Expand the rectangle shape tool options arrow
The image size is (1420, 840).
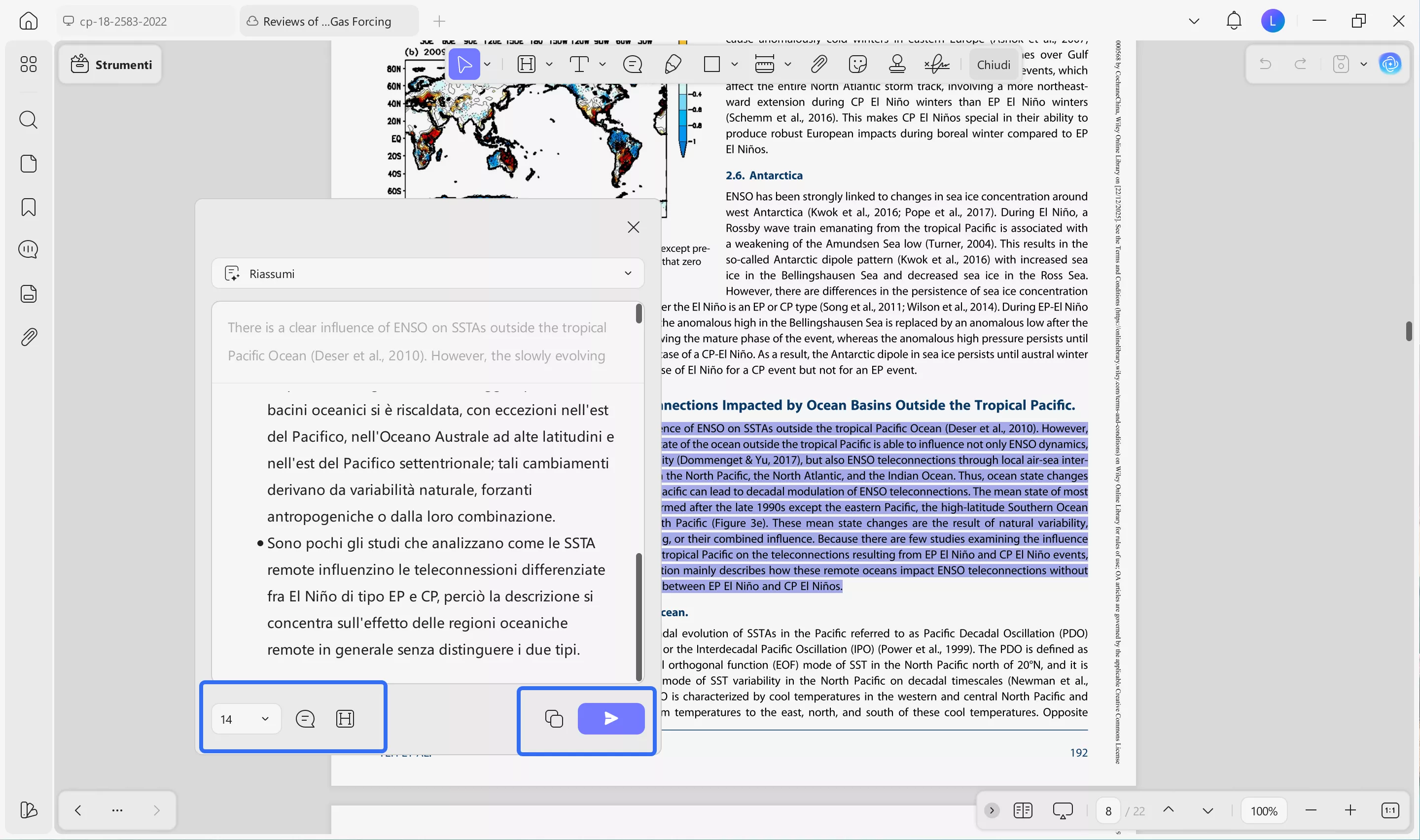734,64
